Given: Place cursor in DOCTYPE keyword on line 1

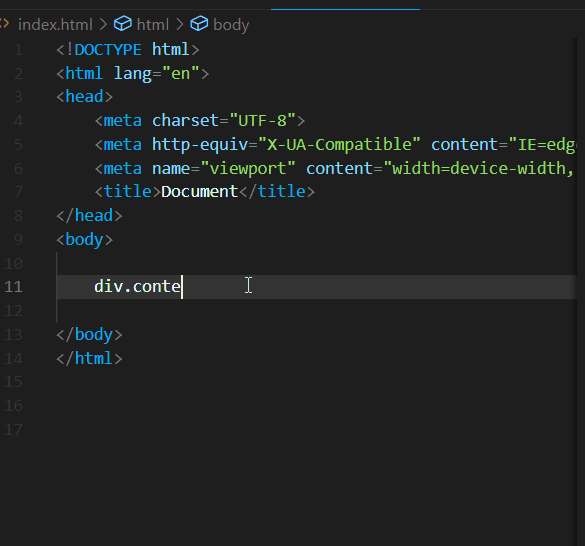Looking at the screenshot, I should point(108,50).
